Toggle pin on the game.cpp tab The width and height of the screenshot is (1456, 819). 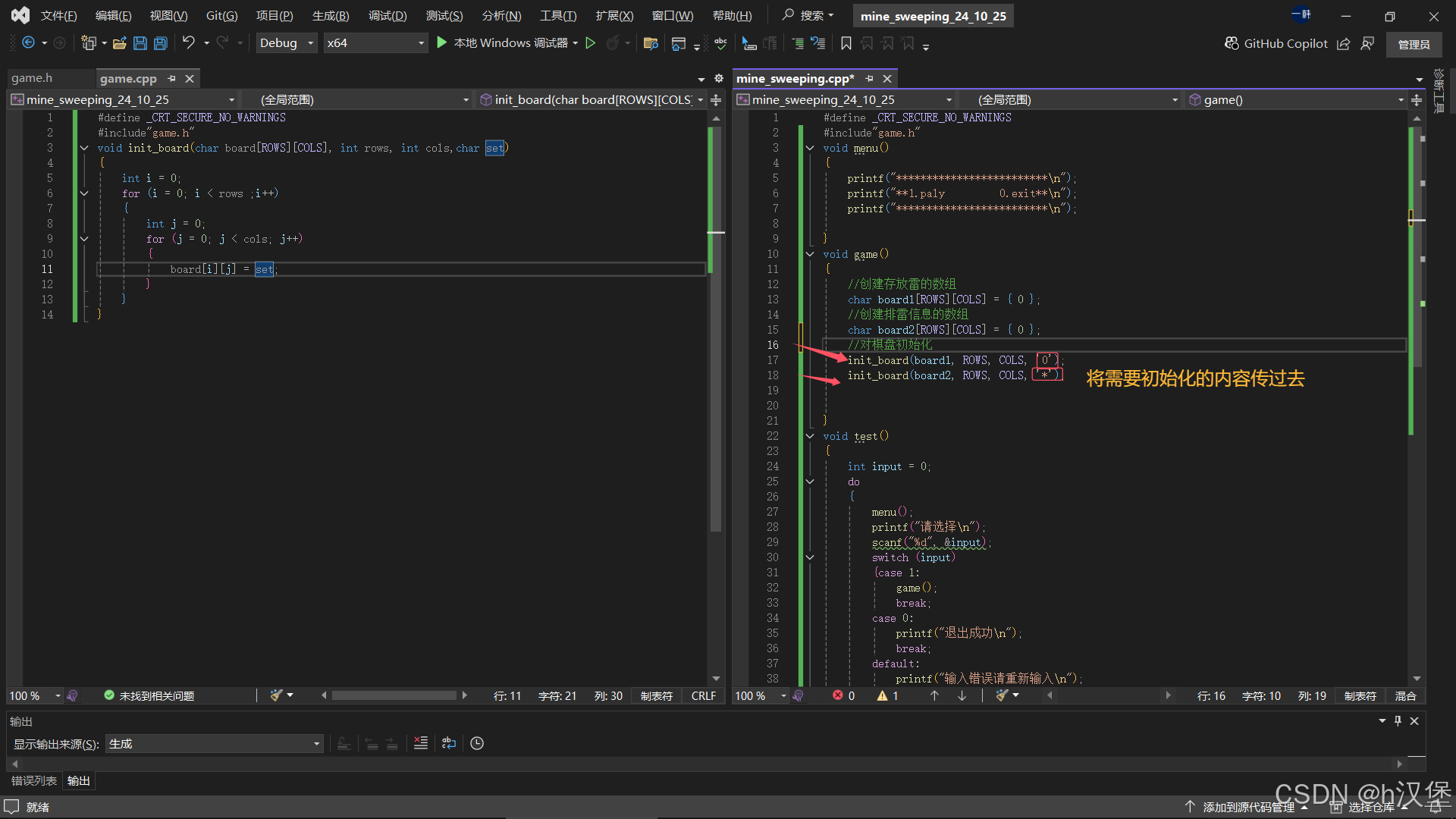coord(171,78)
